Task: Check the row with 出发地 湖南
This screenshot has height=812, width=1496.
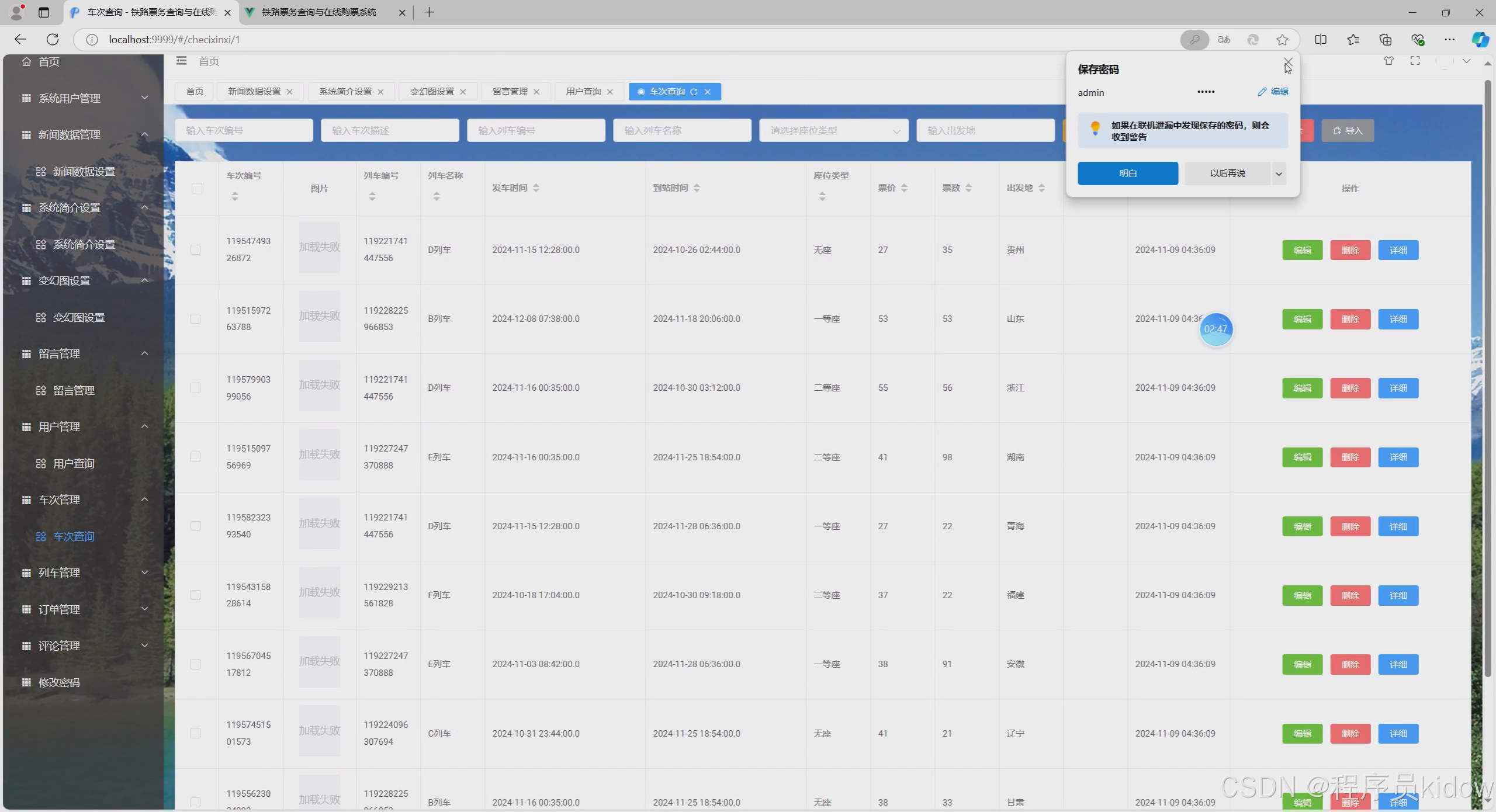Action: click(196, 457)
